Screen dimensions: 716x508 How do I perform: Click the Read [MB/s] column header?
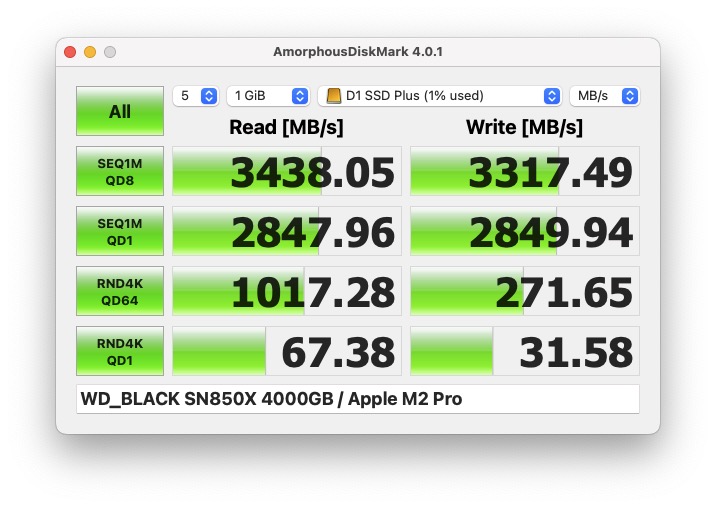(x=286, y=127)
